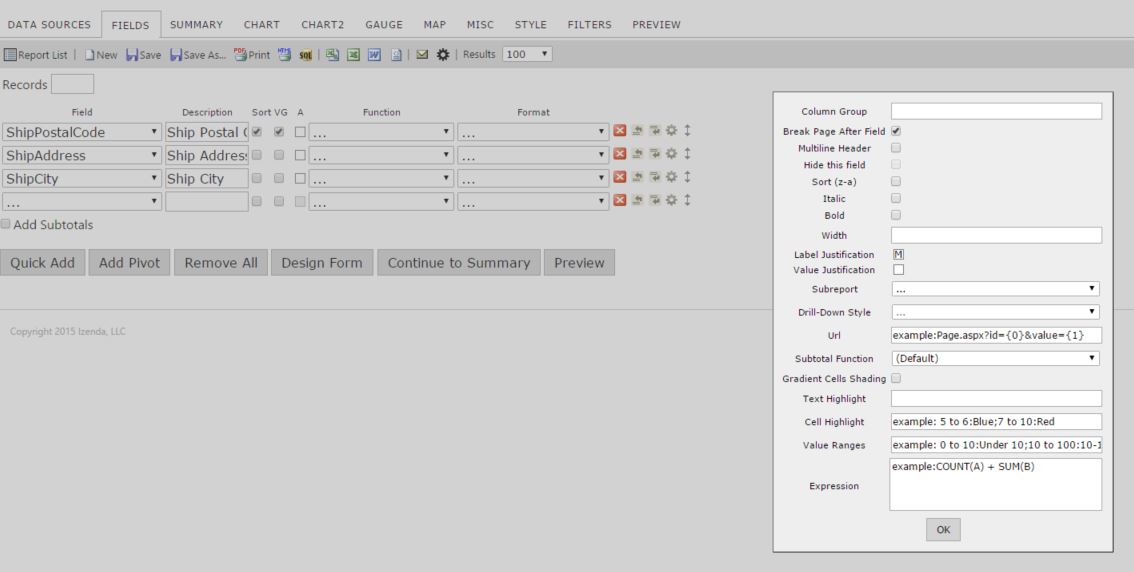Enable Sort checkbox for ShipAddress
The image size is (1134, 572).
[x=257, y=155]
